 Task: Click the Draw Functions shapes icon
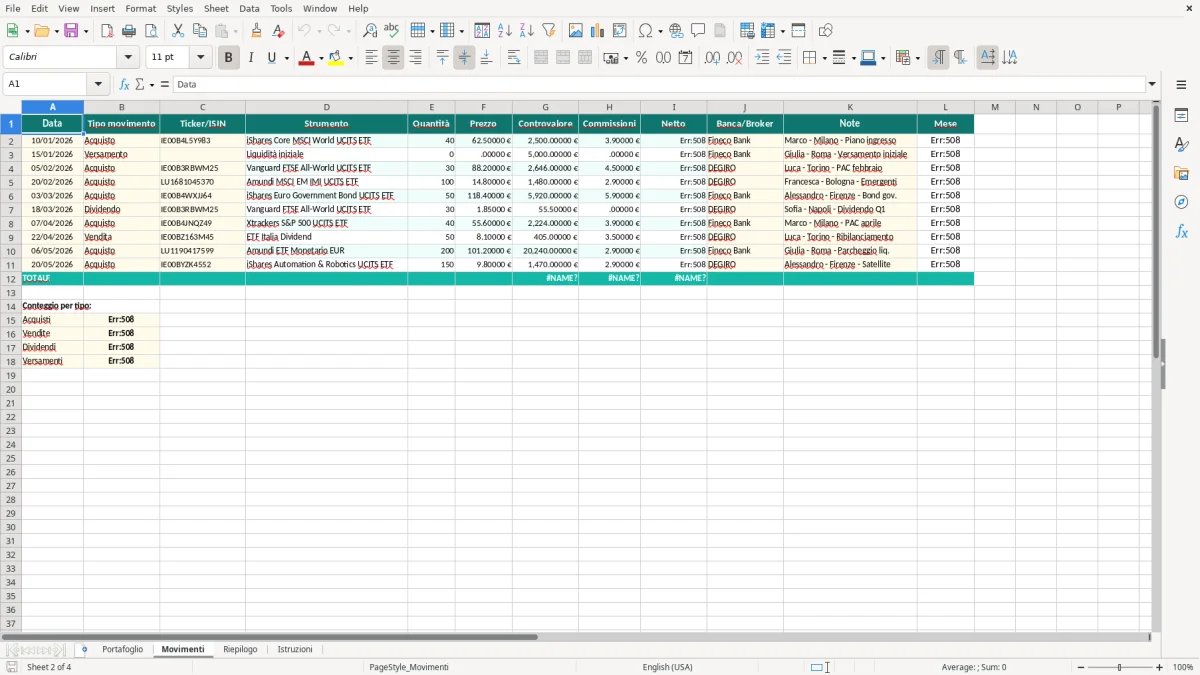coord(825,31)
